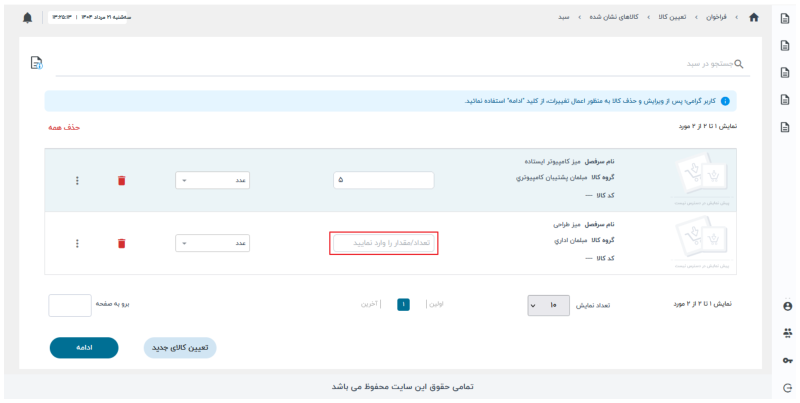Click the برو به صفحه page number box
The width and height of the screenshot is (800, 403).
pyautogui.click(x=70, y=306)
